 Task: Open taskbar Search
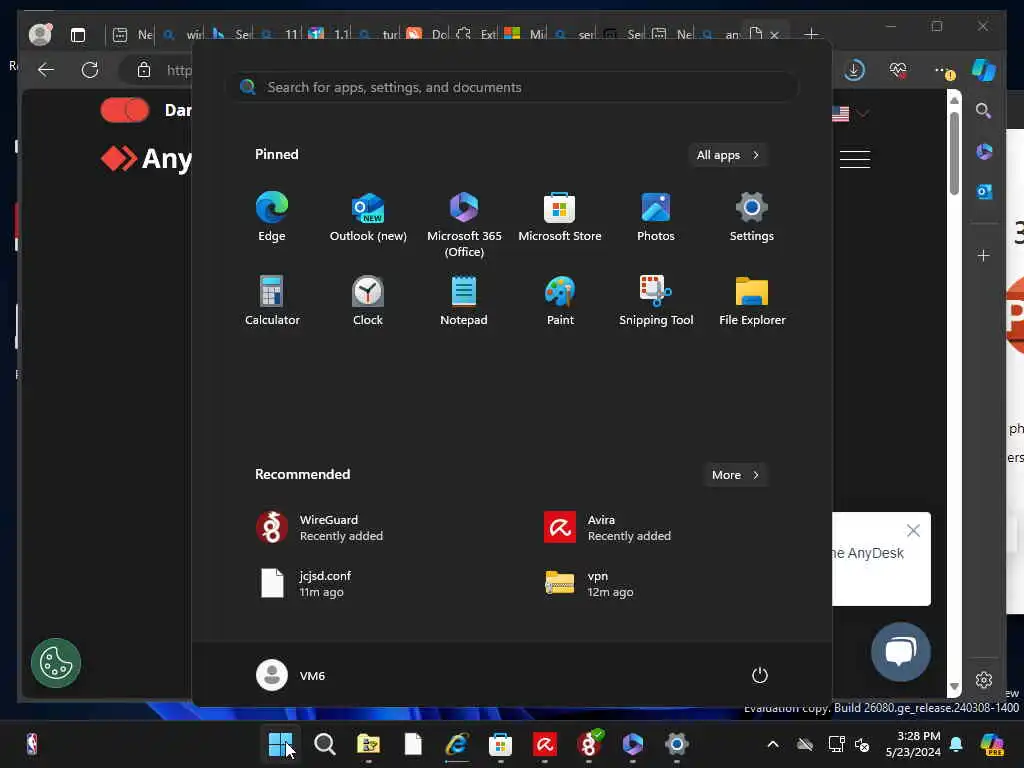325,744
